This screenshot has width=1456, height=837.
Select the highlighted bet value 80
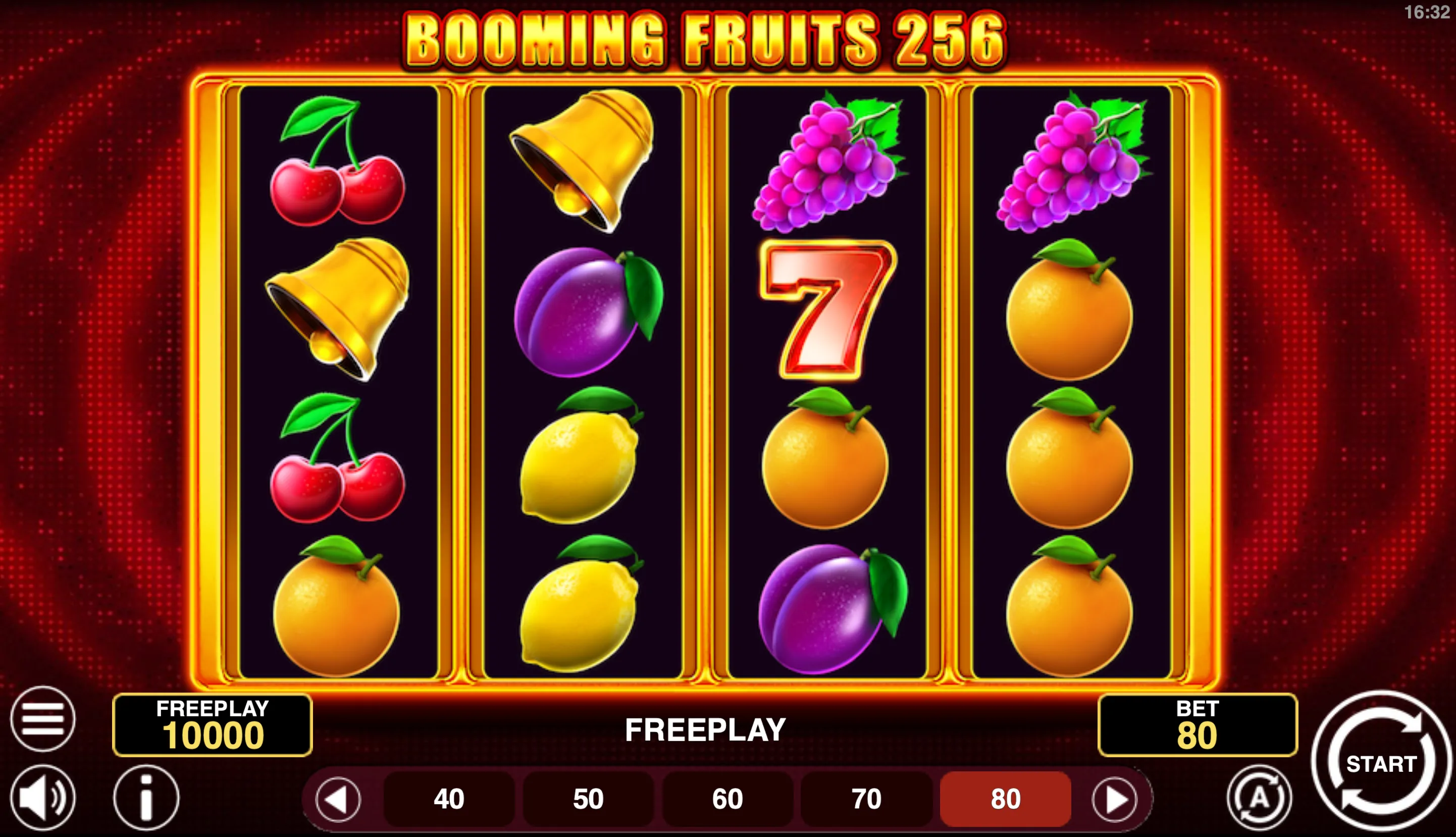click(1005, 799)
